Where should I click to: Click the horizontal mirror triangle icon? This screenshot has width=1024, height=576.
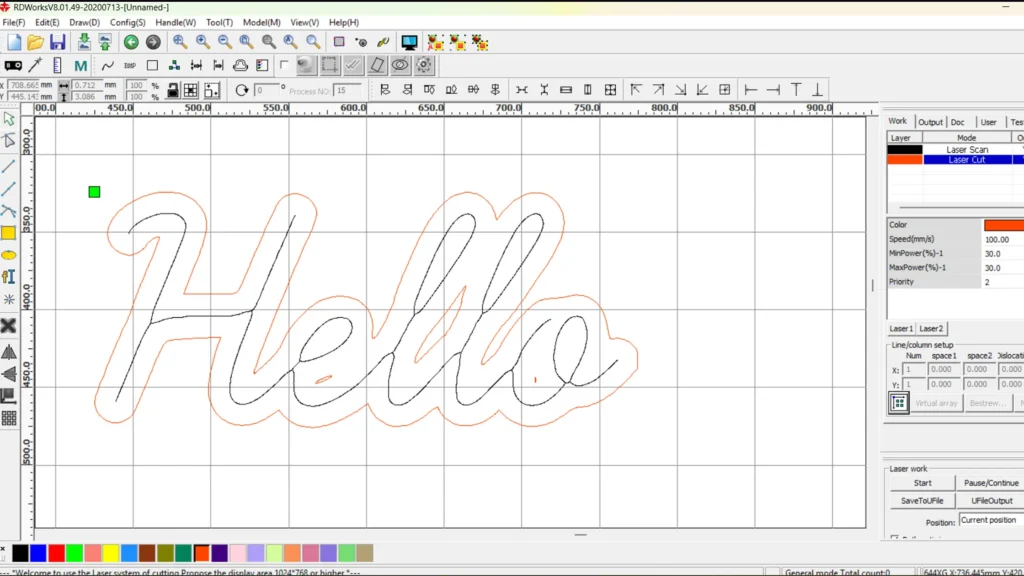pos(8,353)
